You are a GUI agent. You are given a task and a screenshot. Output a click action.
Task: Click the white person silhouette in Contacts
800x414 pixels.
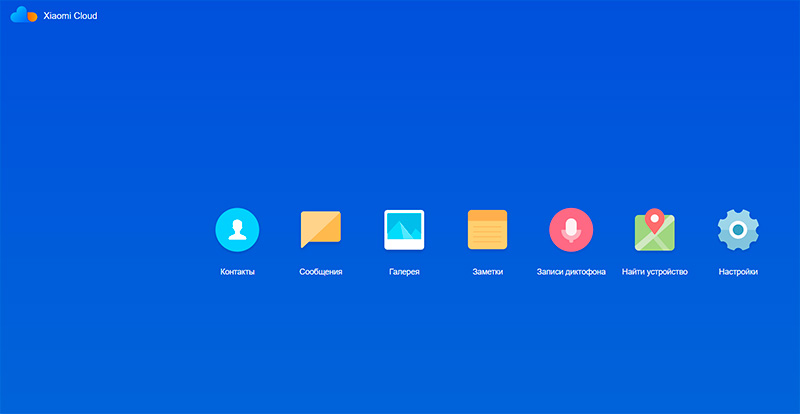pyautogui.click(x=237, y=231)
